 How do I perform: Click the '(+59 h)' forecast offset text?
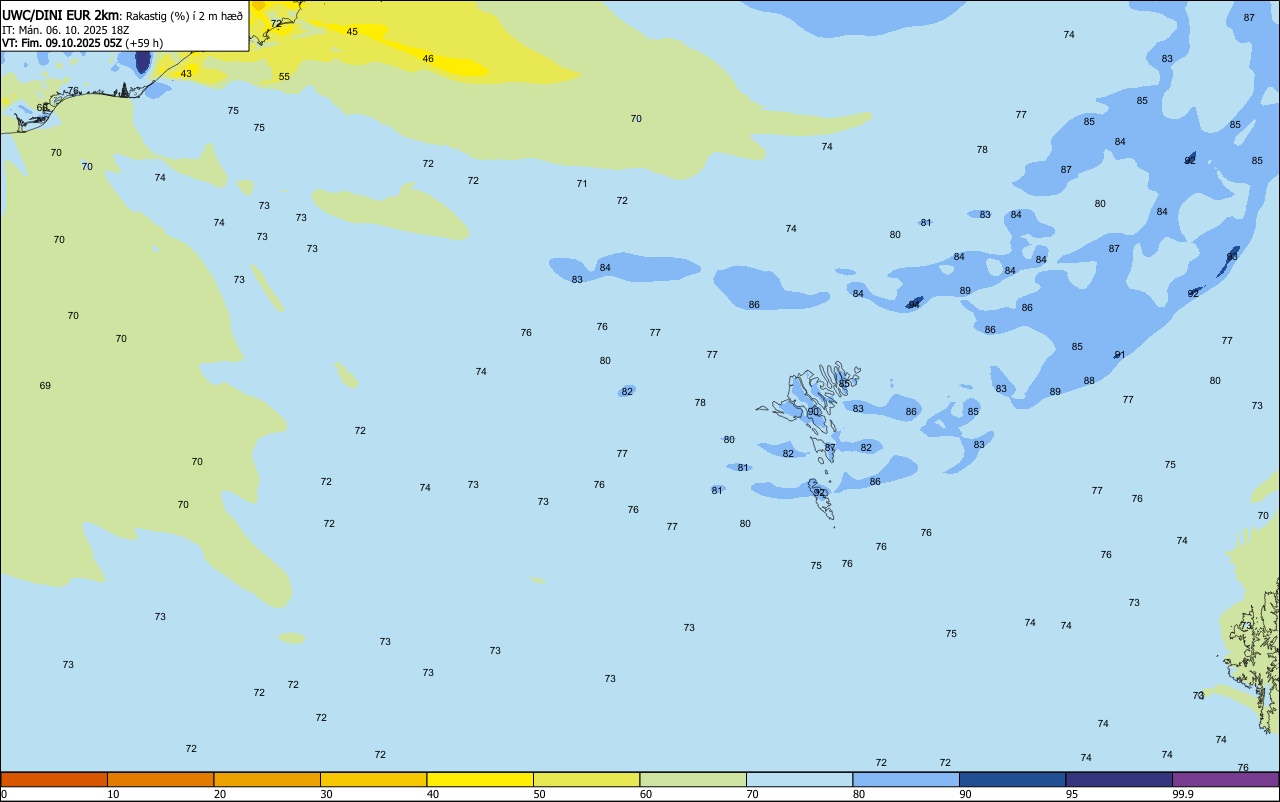click(145, 43)
